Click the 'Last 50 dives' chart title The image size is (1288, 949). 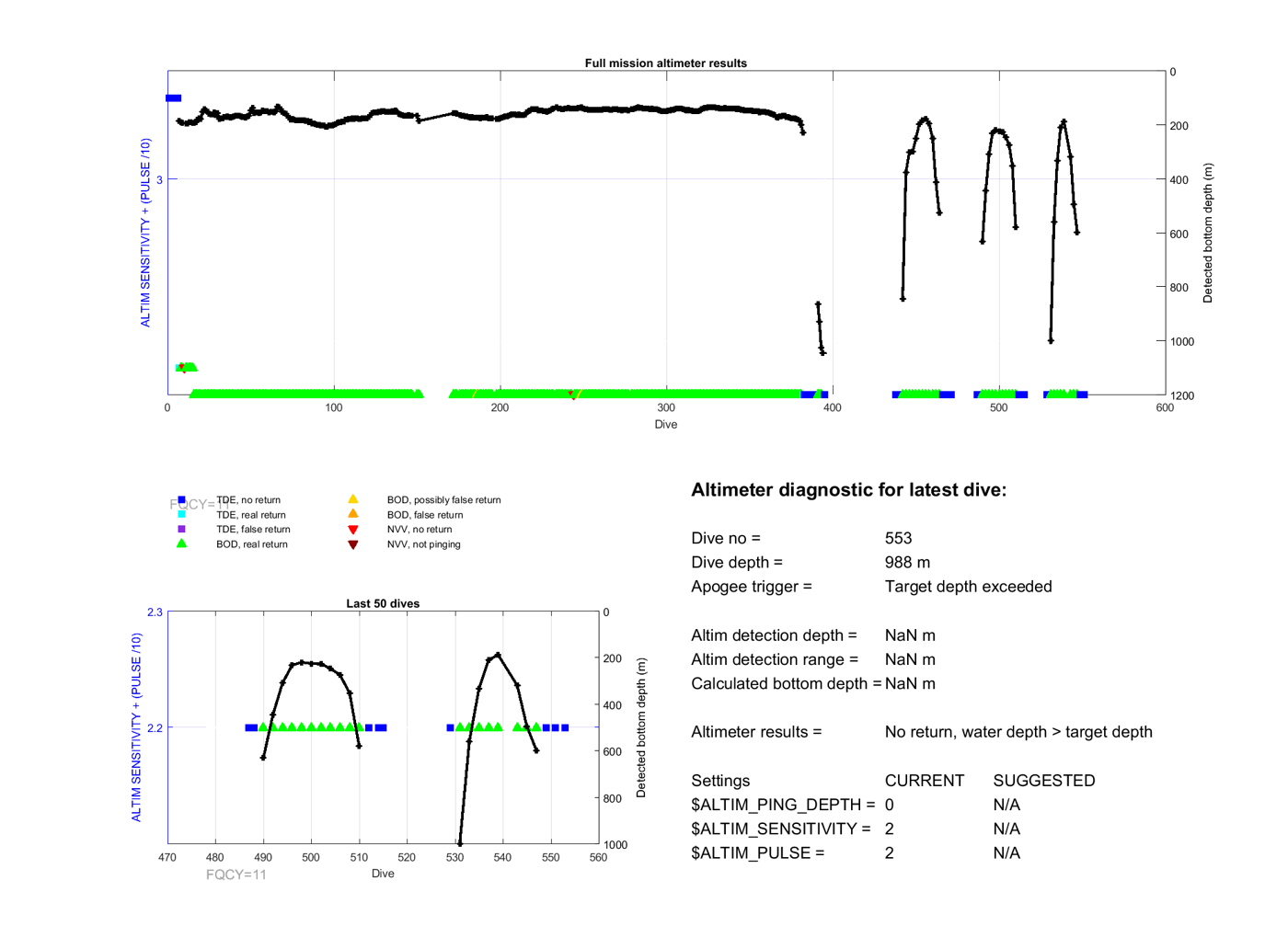click(x=383, y=604)
